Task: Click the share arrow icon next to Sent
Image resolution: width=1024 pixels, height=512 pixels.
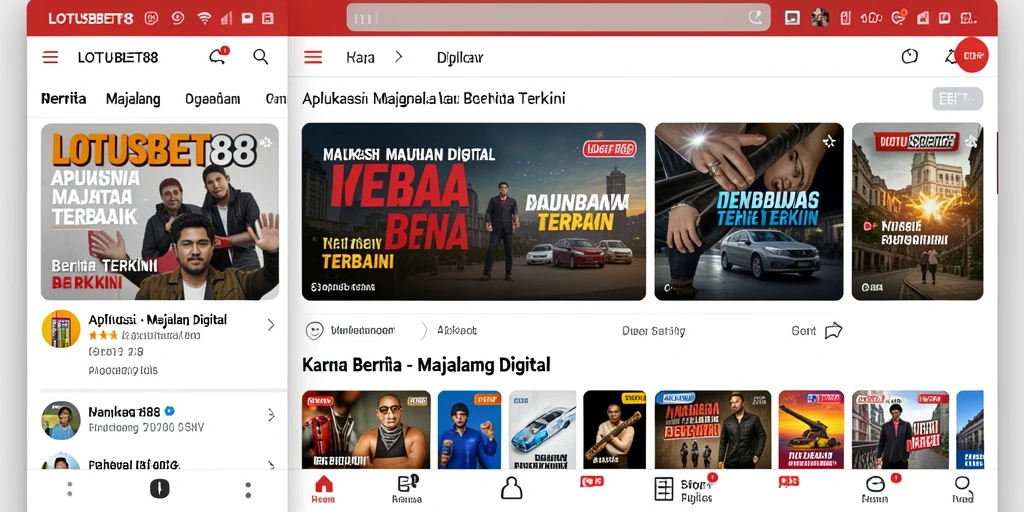Action: (833, 331)
